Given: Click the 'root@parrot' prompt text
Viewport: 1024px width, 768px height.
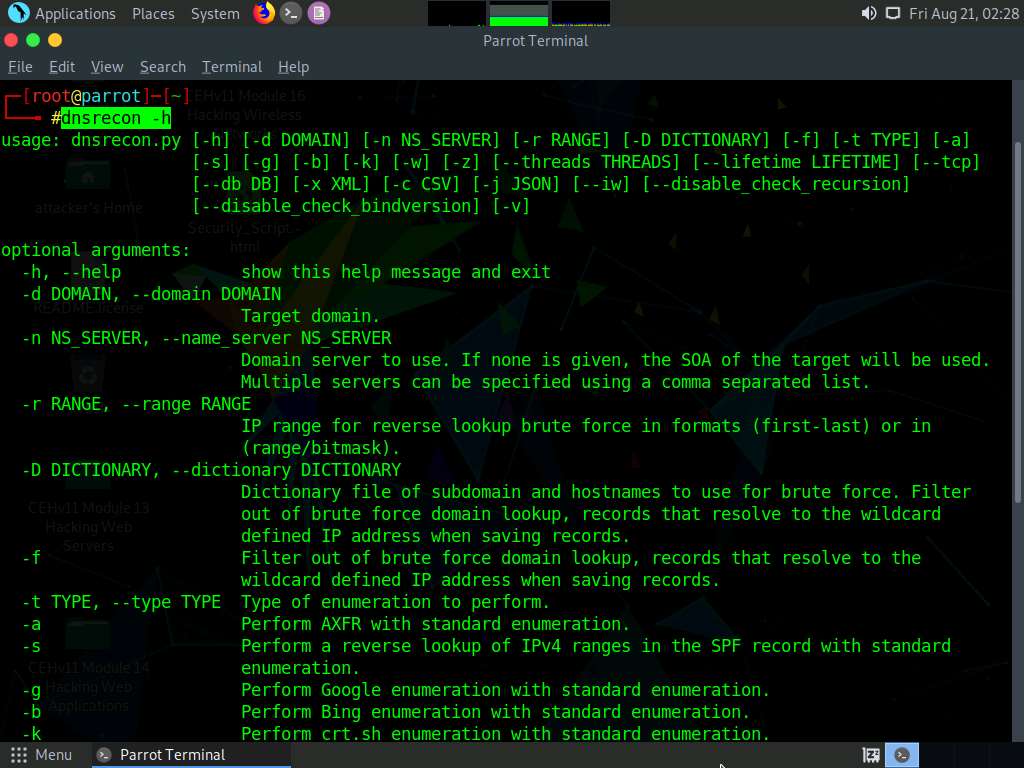Looking at the screenshot, I should 86,97.
